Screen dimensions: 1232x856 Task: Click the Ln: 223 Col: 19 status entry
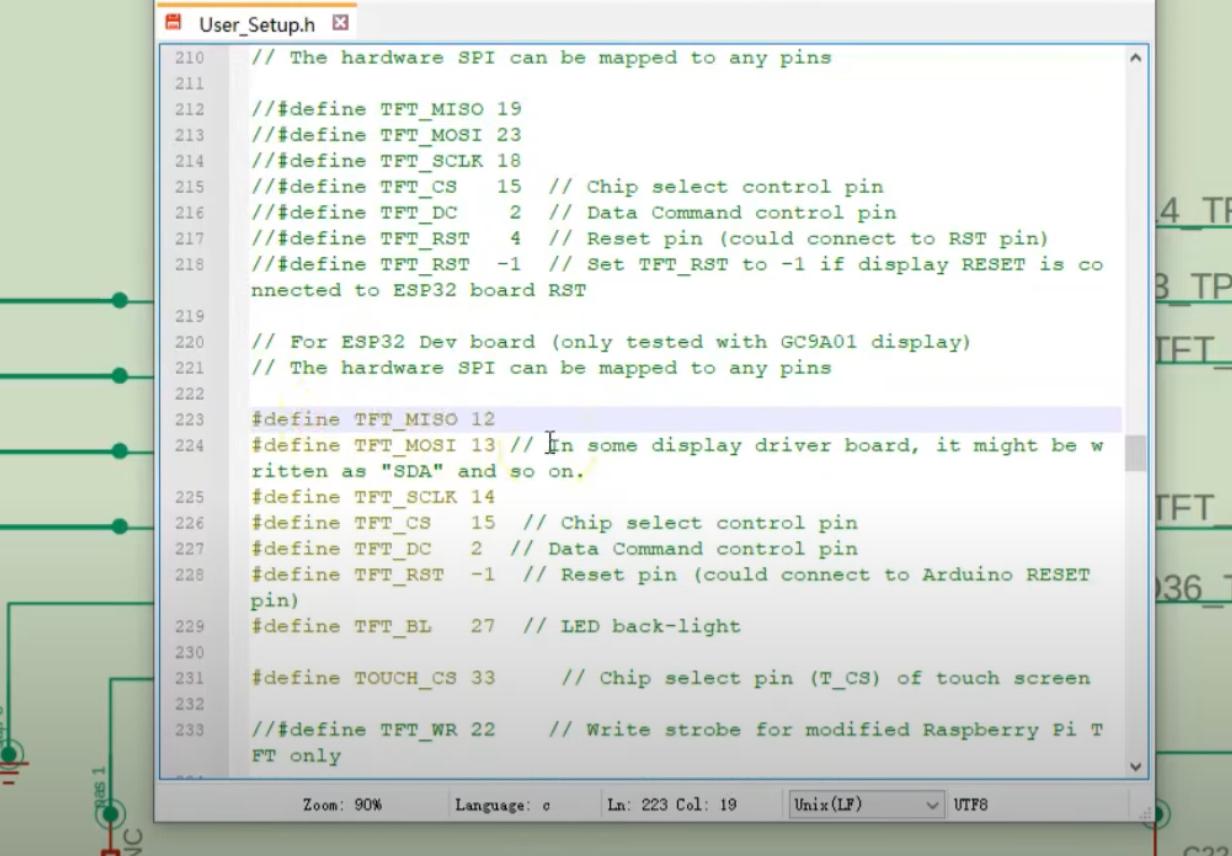point(672,804)
